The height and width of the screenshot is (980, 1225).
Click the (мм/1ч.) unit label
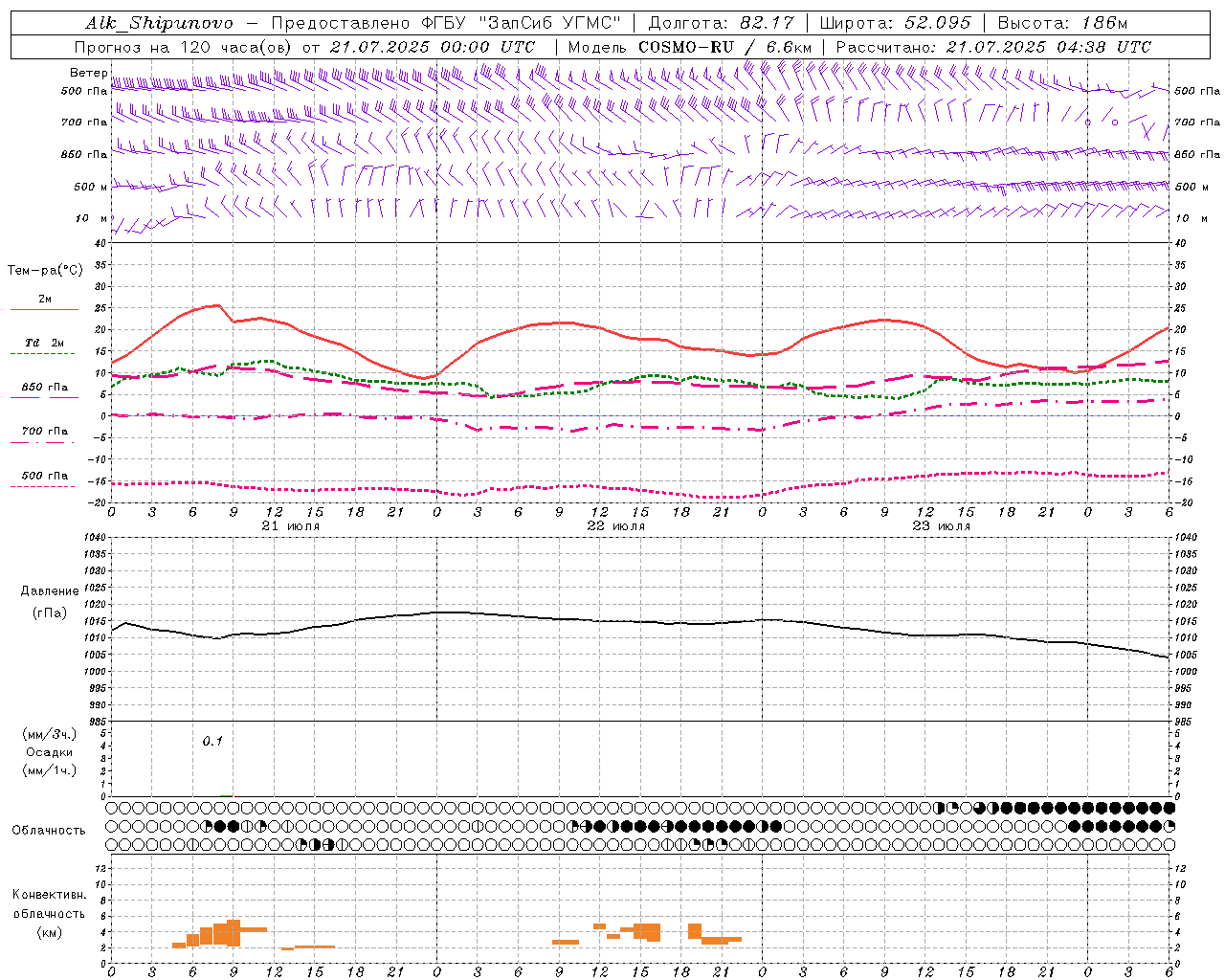(50, 770)
